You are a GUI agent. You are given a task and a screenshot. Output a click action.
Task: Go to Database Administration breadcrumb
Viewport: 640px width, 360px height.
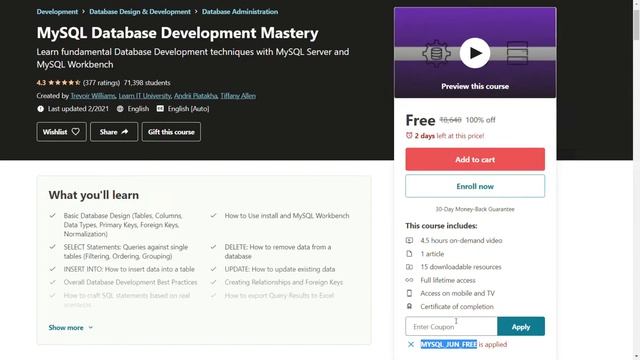click(x=240, y=12)
